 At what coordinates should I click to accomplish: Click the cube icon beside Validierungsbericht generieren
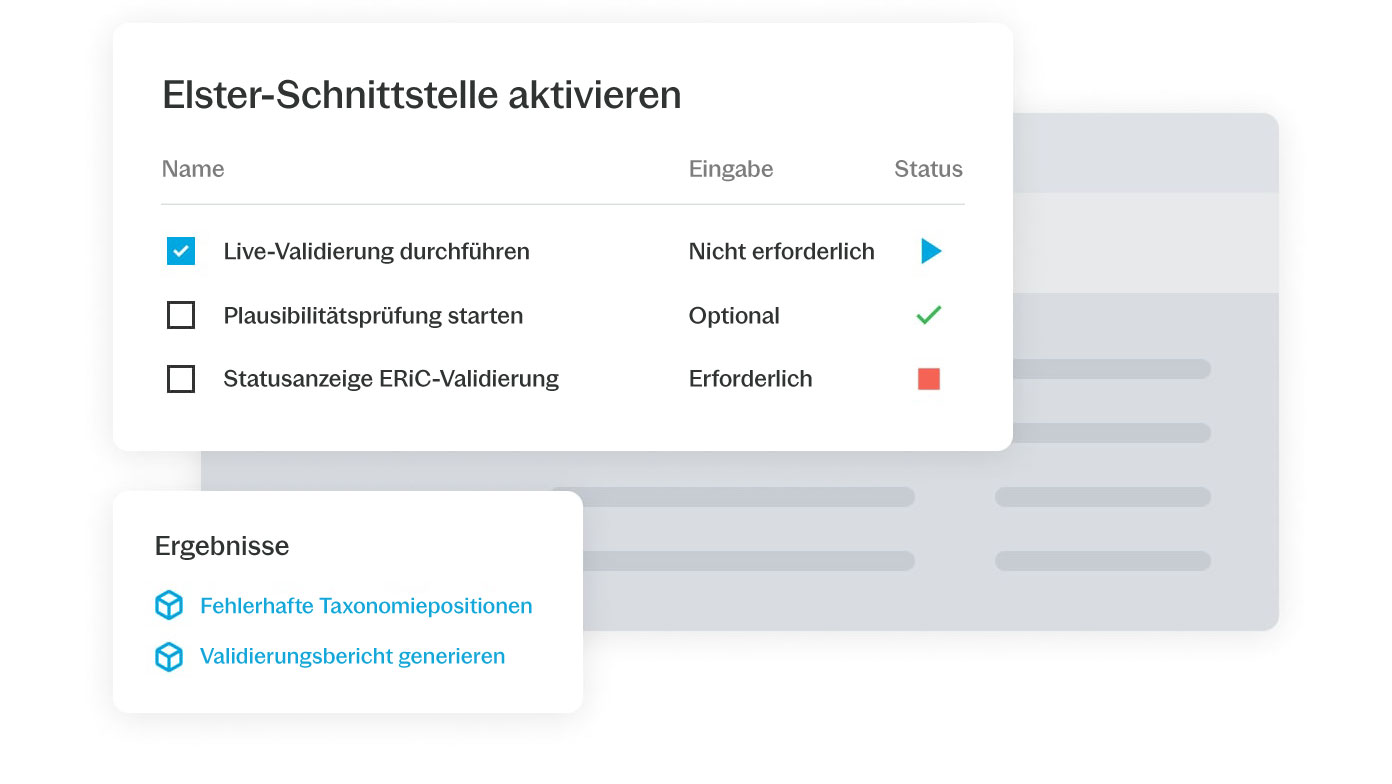click(169, 657)
